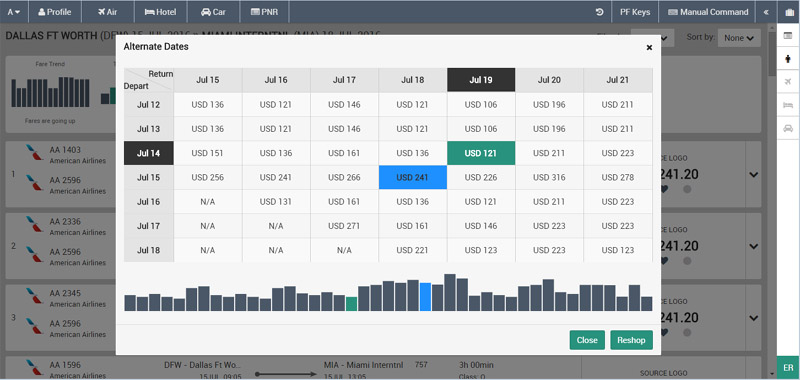The width and height of the screenshot is (800, 380).
Task: Select USD 221 fare in Jul 18 row
Action: [x=412, y=250]
